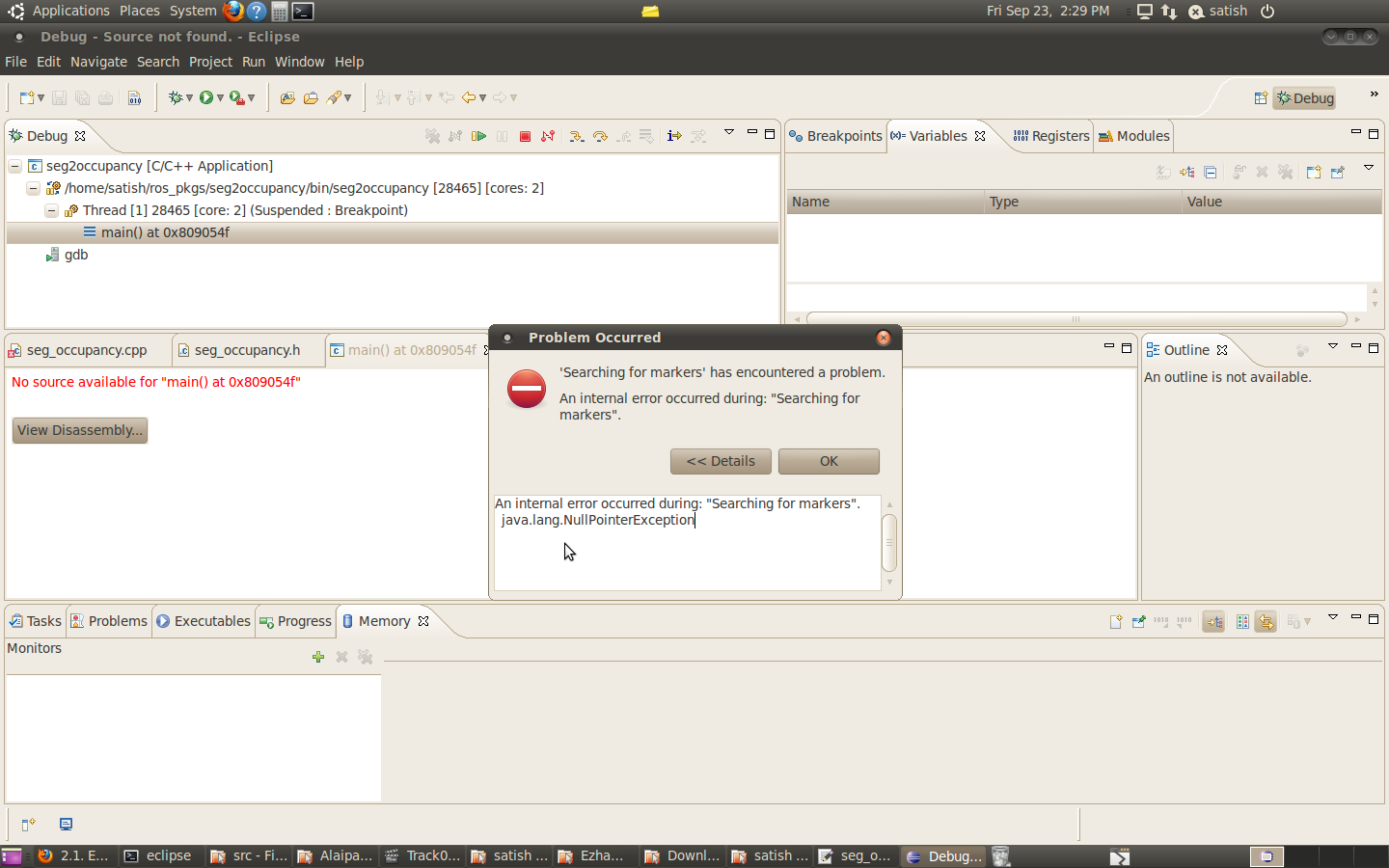Click the Resume debug icon
The height and width of the screenshot is (868, 1389).
click(x=478, y=136)
